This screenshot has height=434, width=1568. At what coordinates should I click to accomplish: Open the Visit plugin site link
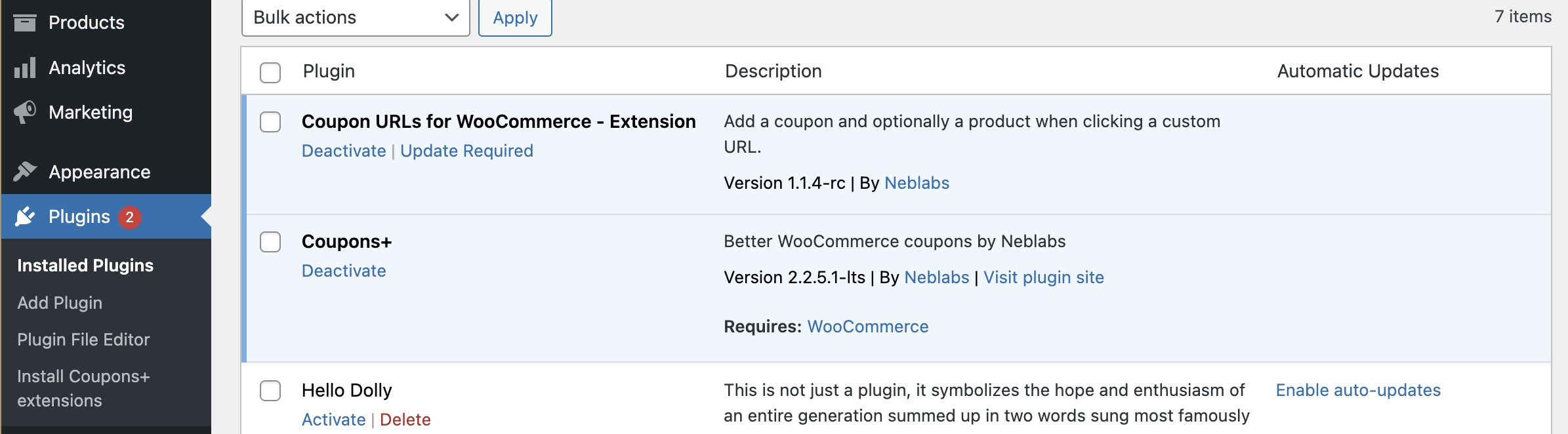(x=1043, y=277)
